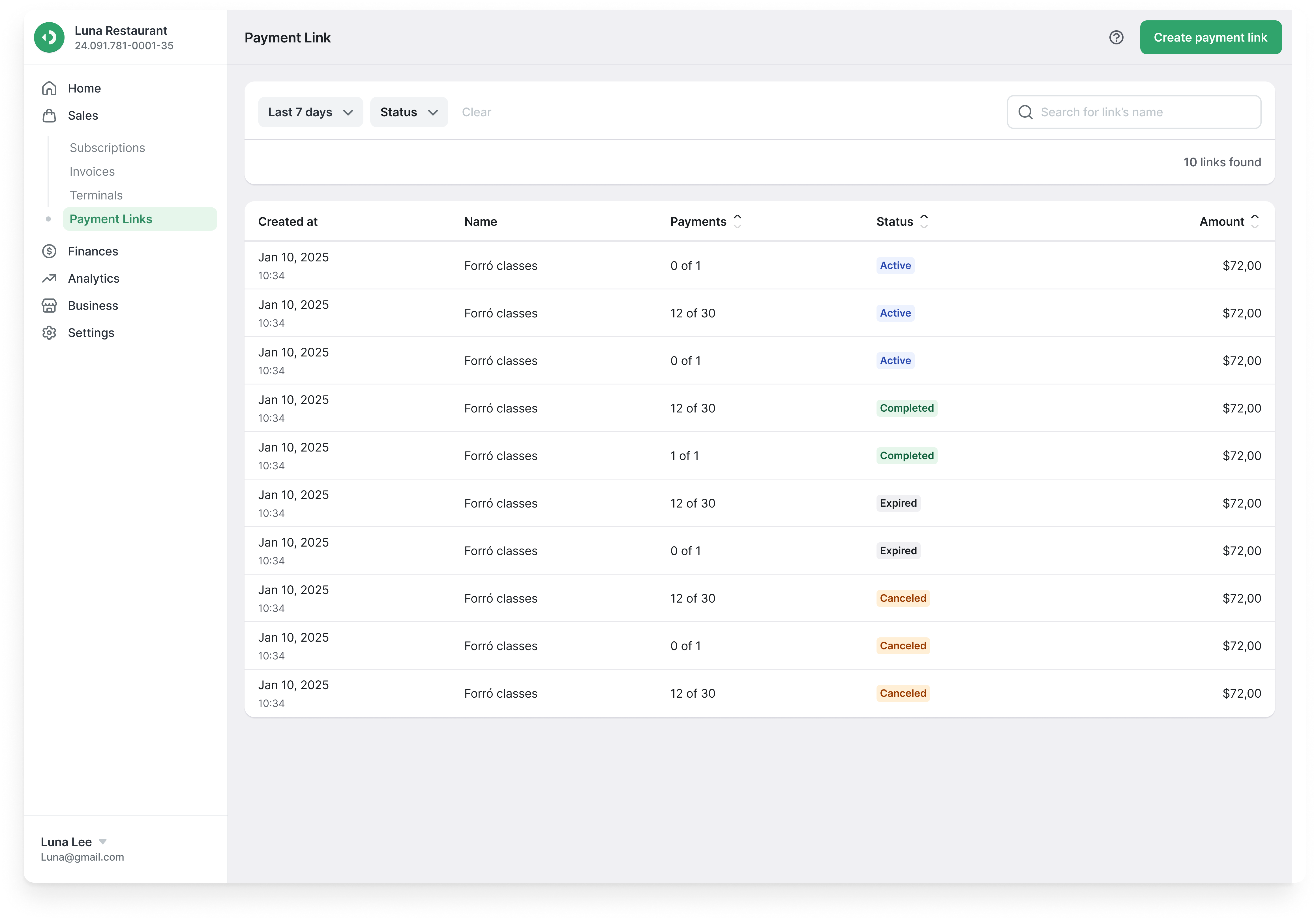Go to Subscriptions in the sidebar

click(x=107, y=148)
